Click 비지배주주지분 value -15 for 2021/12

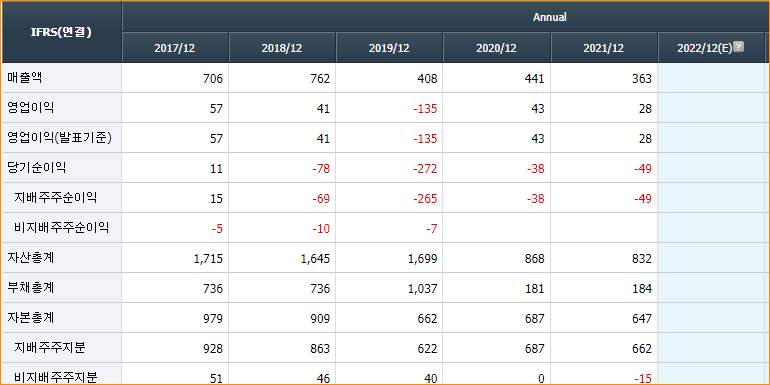[643, 378]
